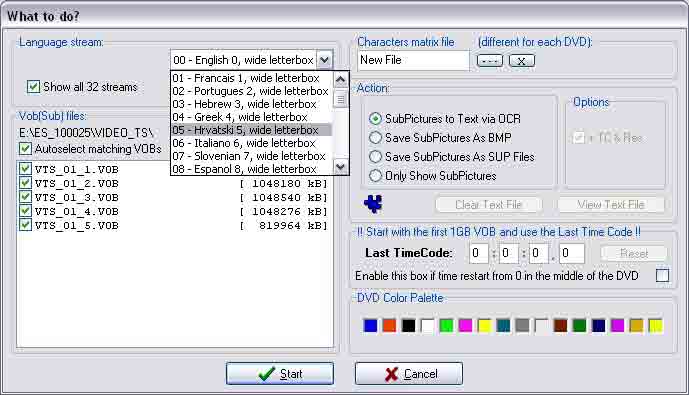
Task: Choose 04 - Greek 4 stream
Action: 251,117
